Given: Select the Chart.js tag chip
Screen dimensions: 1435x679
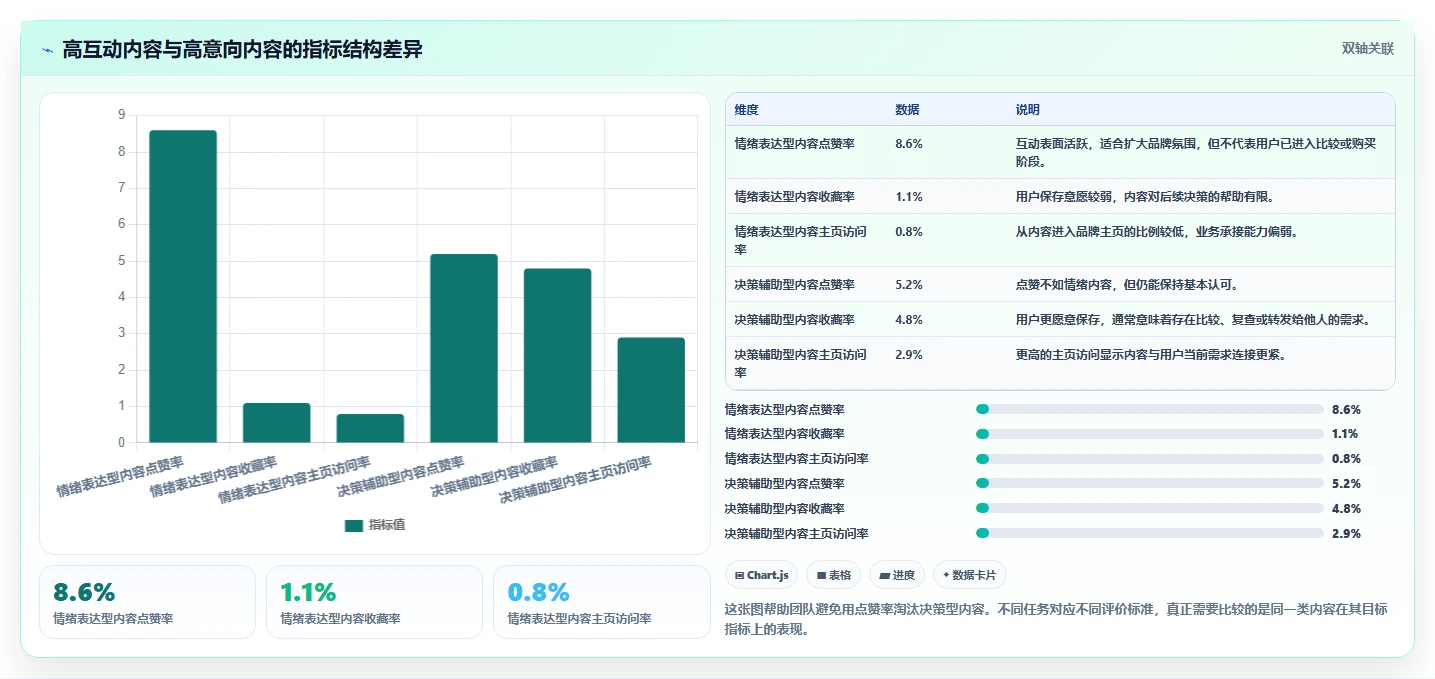Looking at the screenshot, I should coord(761,575).
